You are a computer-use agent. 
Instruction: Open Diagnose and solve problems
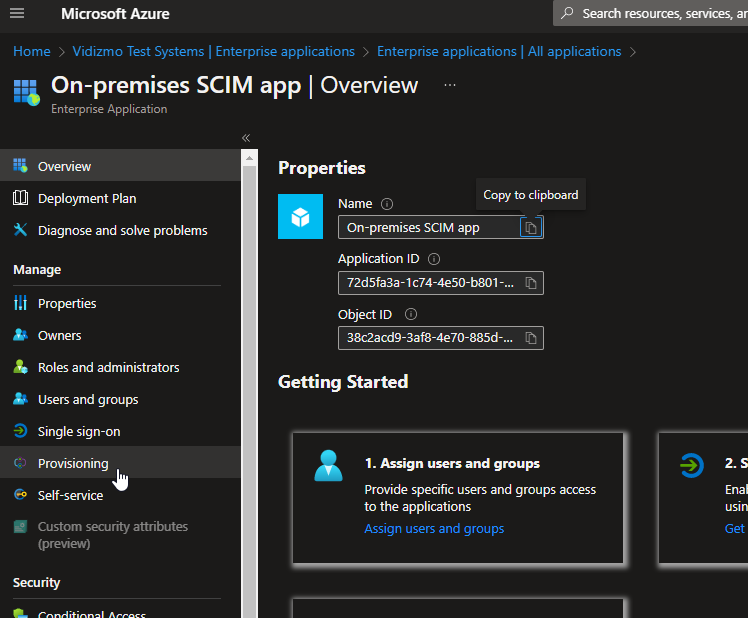tap(122, 230)
